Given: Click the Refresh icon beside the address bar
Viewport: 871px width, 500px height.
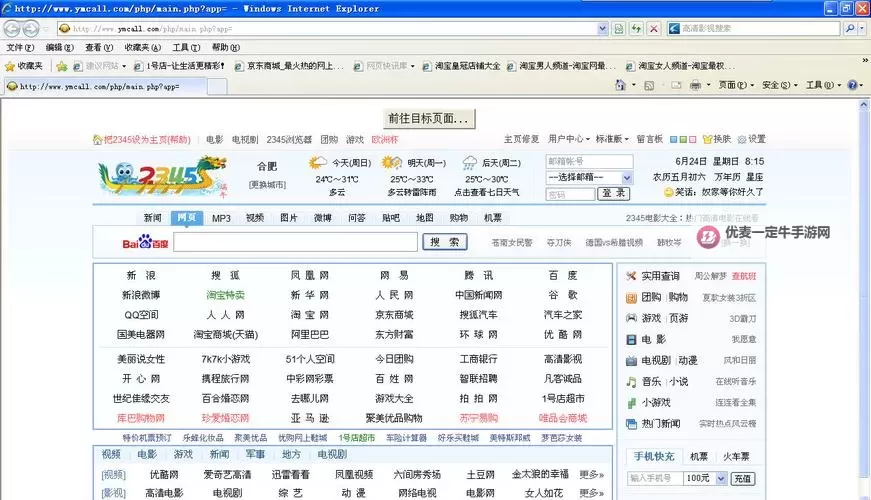Looking at the screenshot, I should click(636, 28).
